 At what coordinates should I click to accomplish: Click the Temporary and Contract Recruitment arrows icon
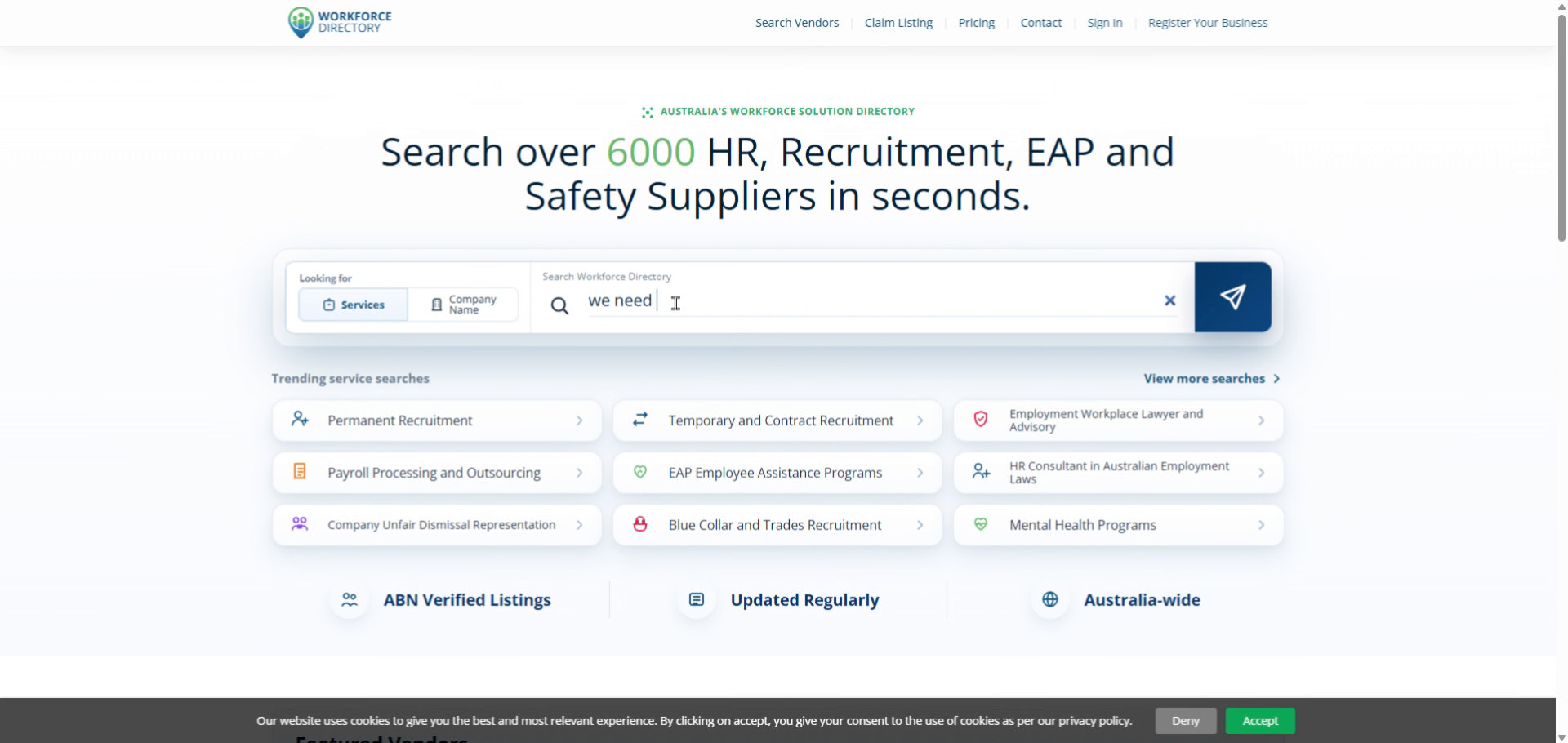pos(640,420)
